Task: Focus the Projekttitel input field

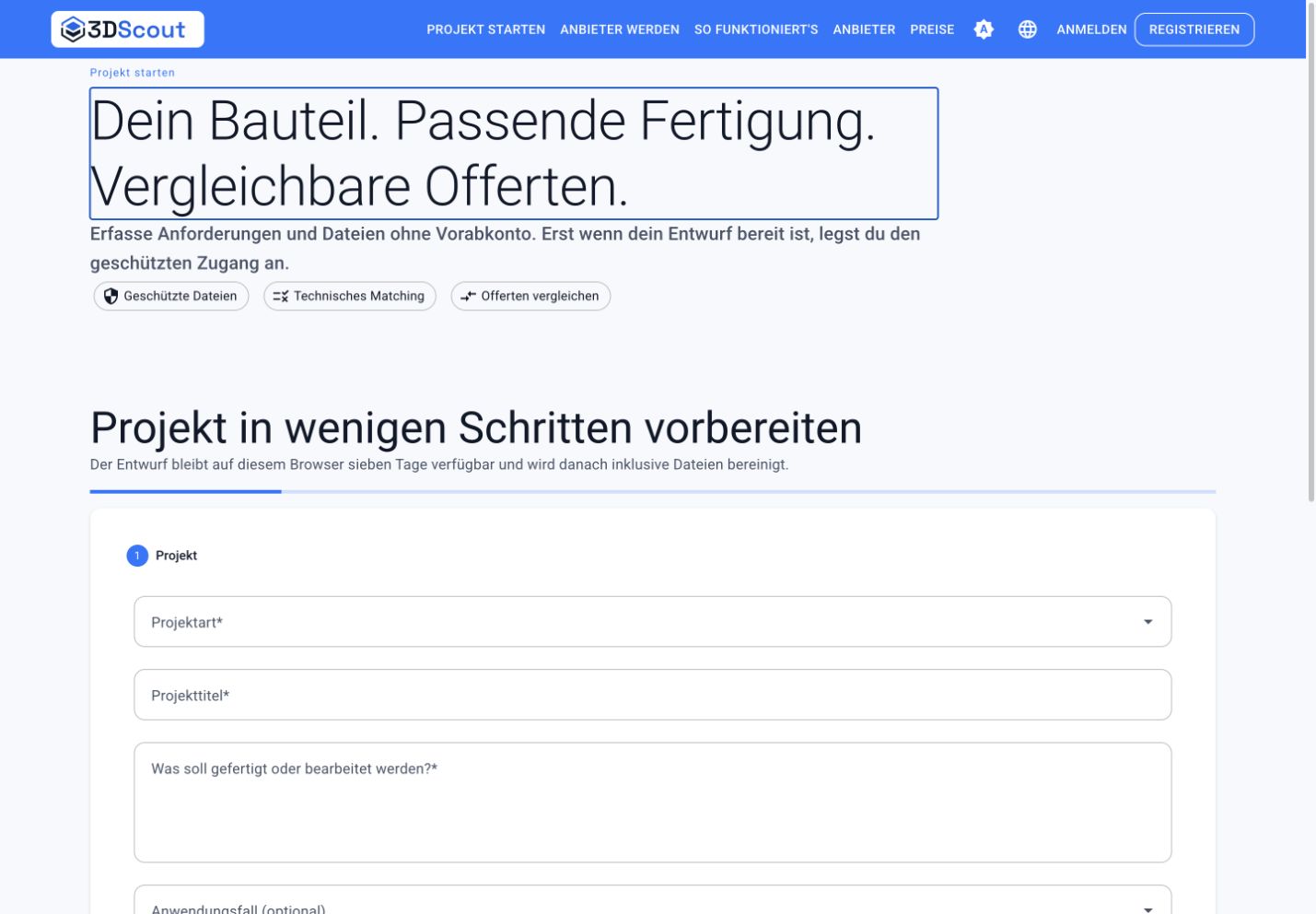Action: click(653, 695)
